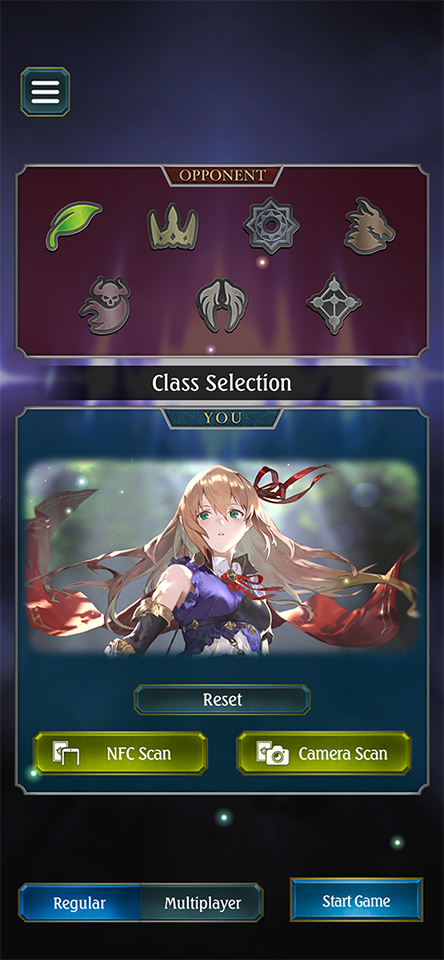Click the NFC cards icon
Image resolution: width=444 pixels, height=960 pixels.
66,754
